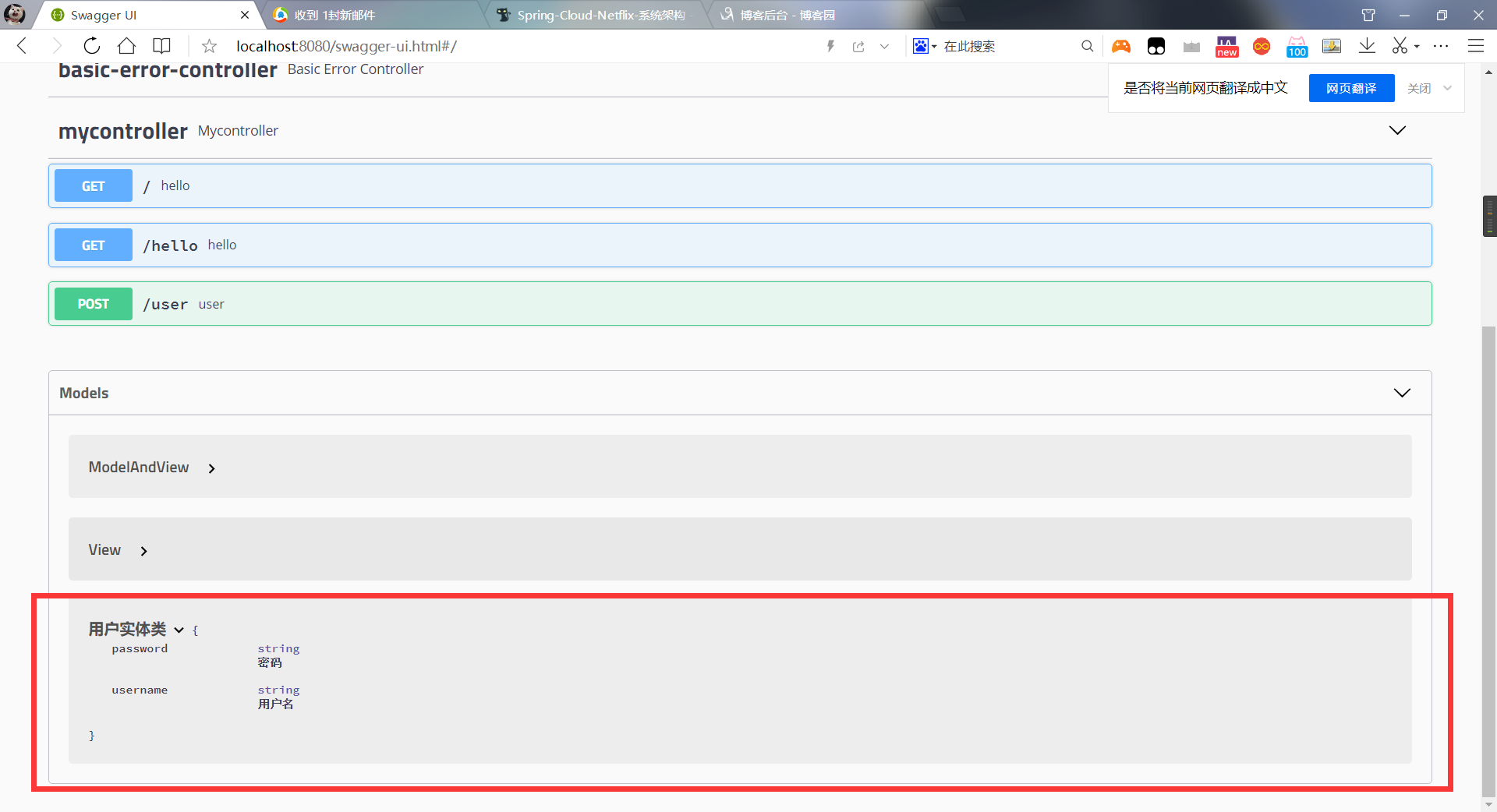This screenshot has height=812, width=1497.
Task: Go back to the previous page
Action: [22, 46]
